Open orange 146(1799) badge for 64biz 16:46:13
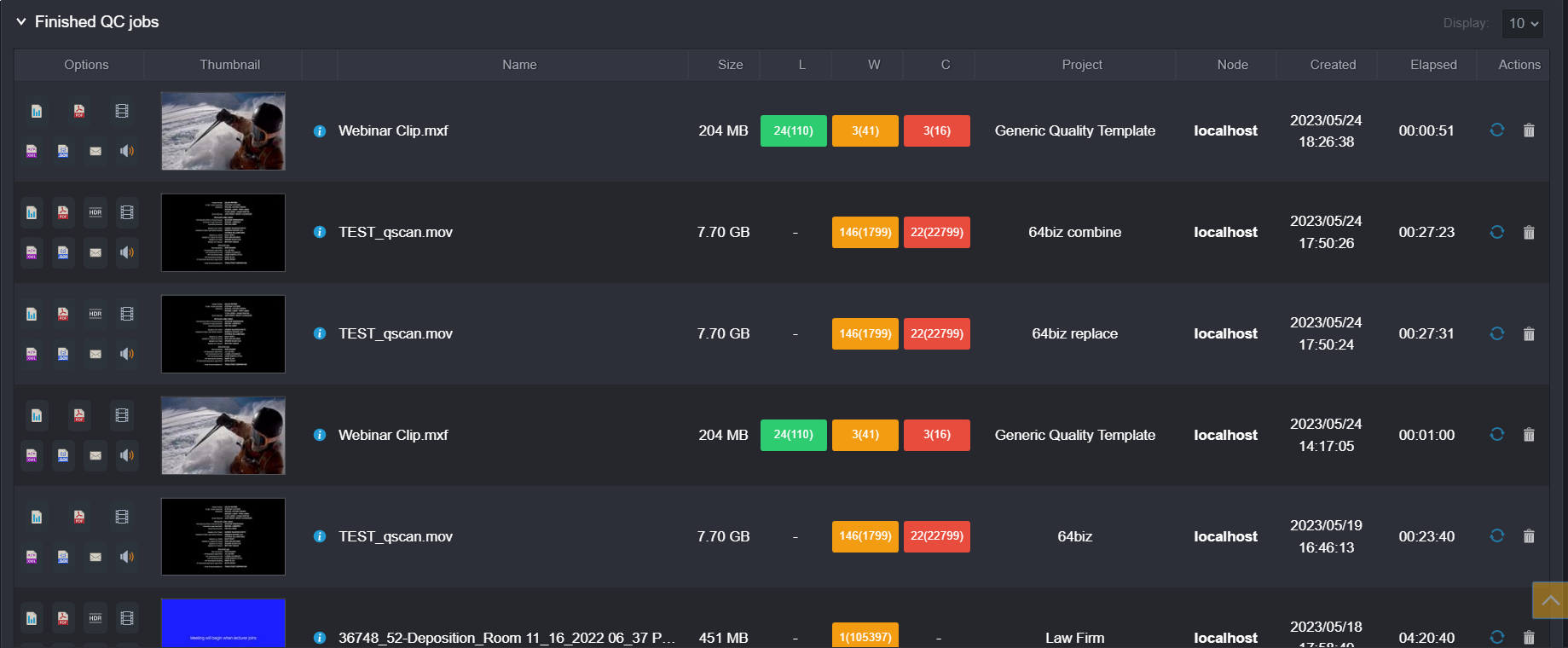Viewport: 1568px width, 648px height. pyautogui.click(x=865, y=536)
